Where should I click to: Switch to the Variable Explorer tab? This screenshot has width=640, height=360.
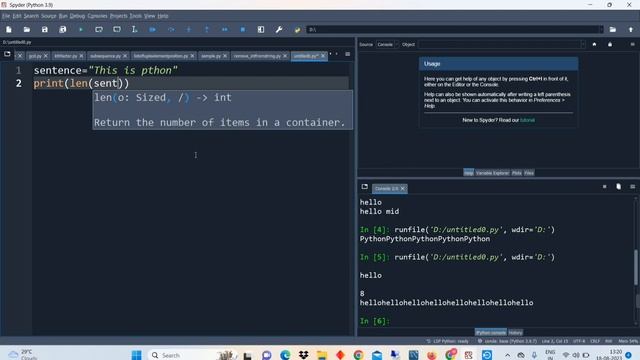[x=492, y=173]
